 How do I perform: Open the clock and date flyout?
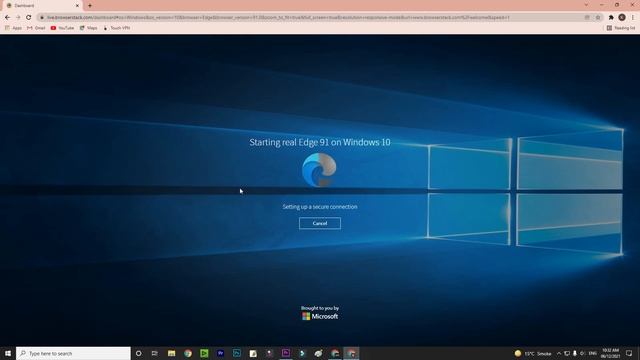point(610,353)
